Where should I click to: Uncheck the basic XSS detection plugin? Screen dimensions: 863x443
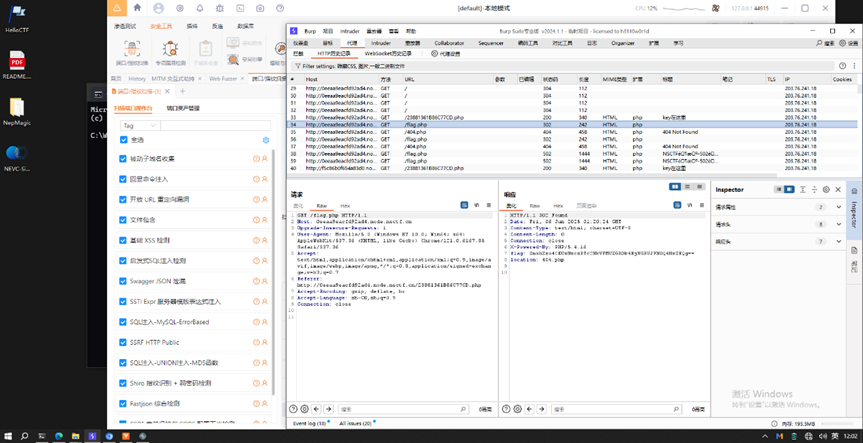pos(123,240)
